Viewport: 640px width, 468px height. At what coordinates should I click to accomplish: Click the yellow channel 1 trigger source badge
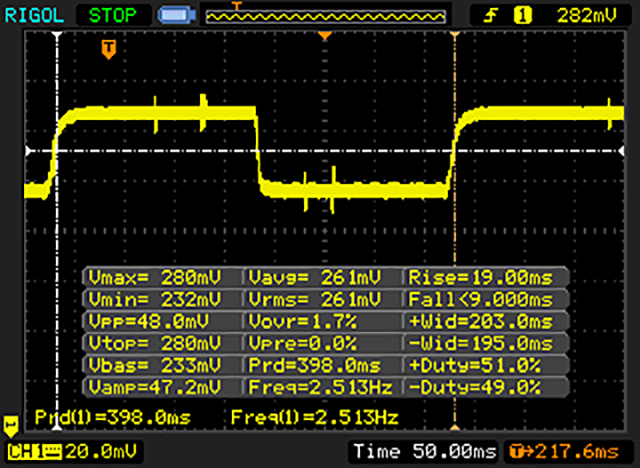point(522,16)
